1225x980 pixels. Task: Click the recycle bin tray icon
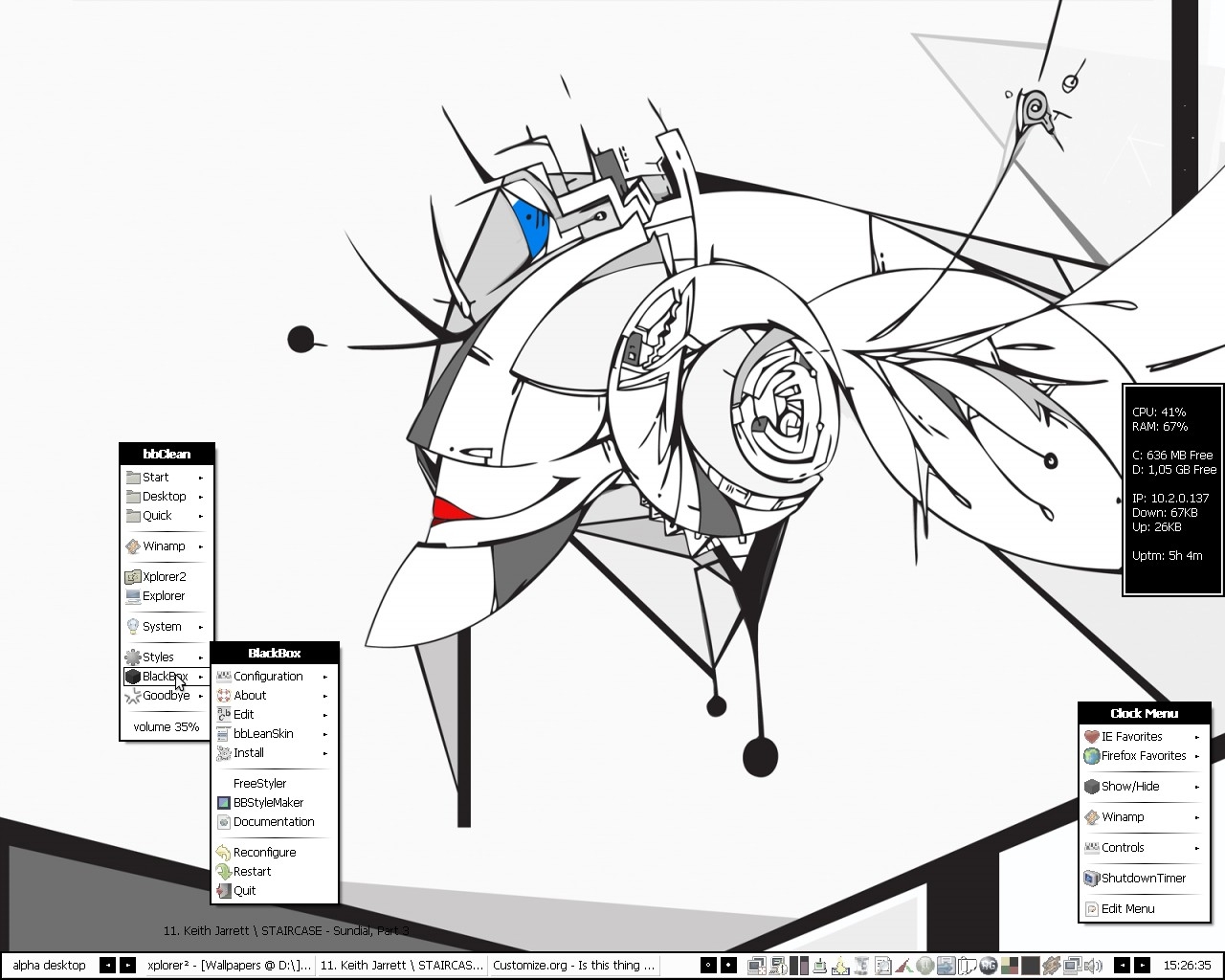(861, 966)
